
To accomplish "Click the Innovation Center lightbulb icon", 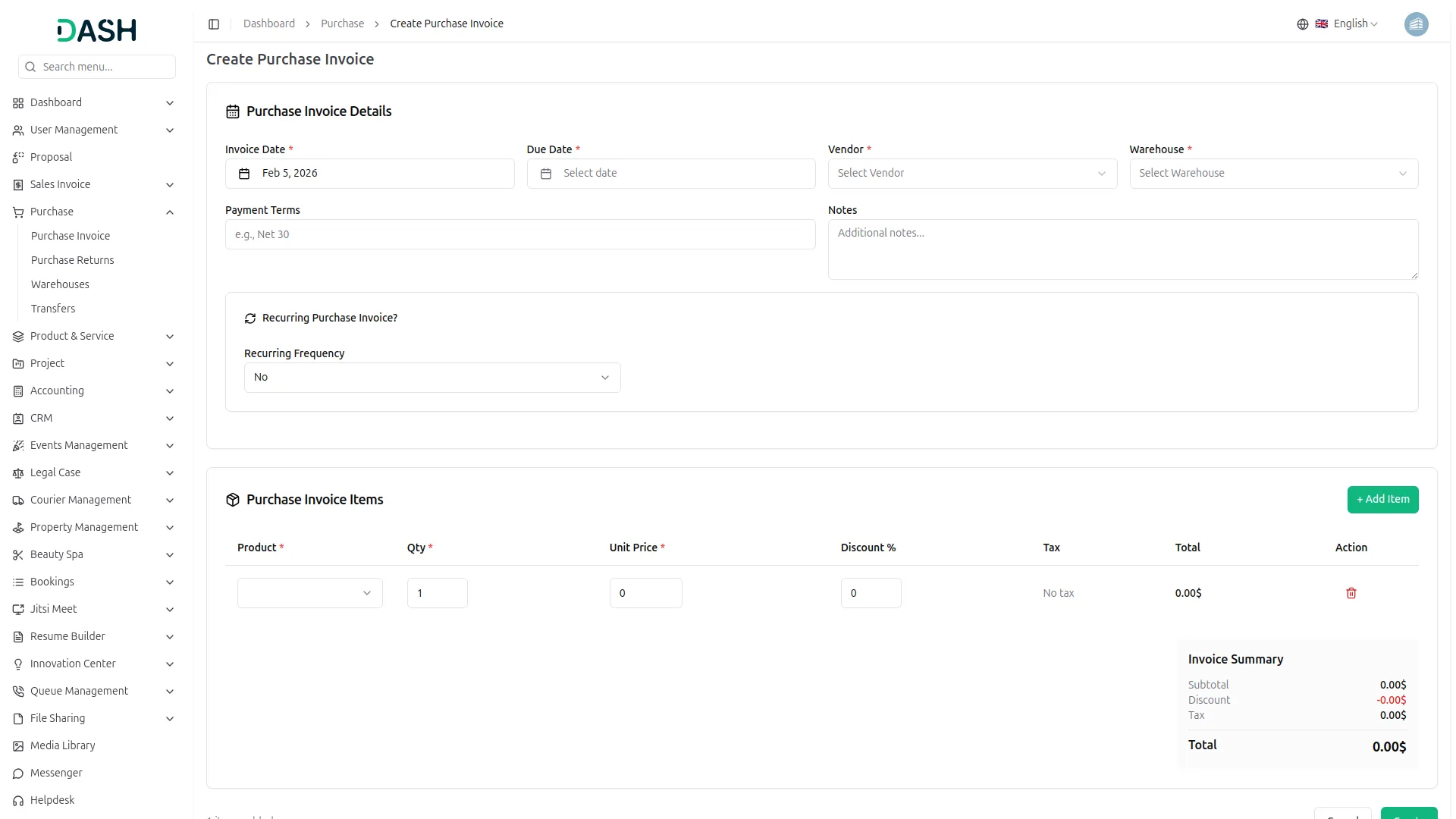I will tap(18, 664).
